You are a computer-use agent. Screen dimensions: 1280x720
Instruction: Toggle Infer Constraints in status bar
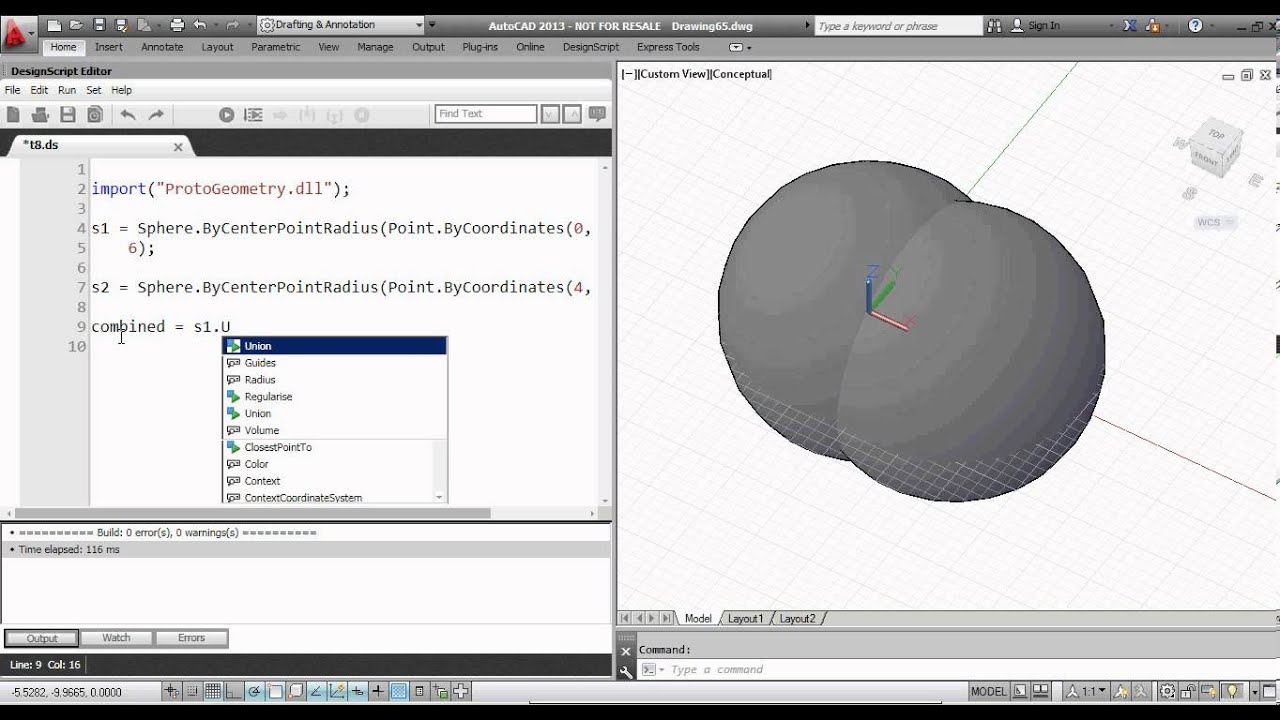[x=172, y=691]
